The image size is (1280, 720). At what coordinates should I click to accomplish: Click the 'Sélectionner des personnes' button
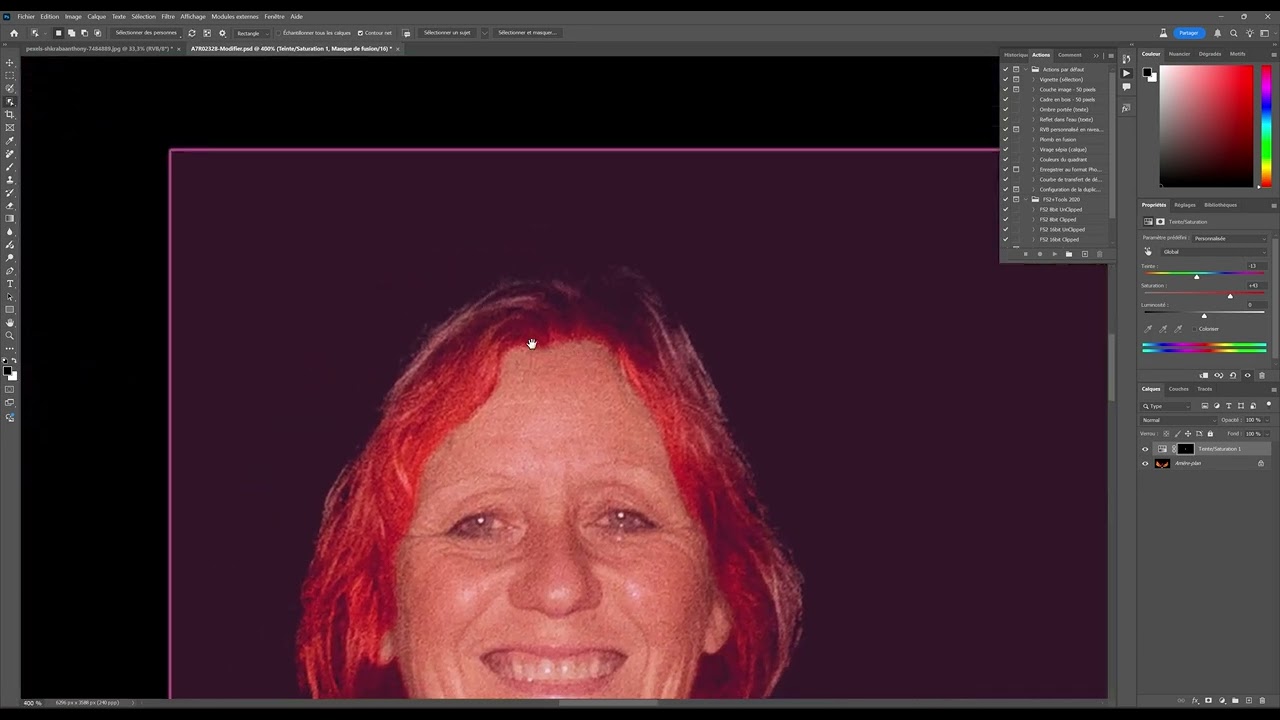click(x=146, y=33)
